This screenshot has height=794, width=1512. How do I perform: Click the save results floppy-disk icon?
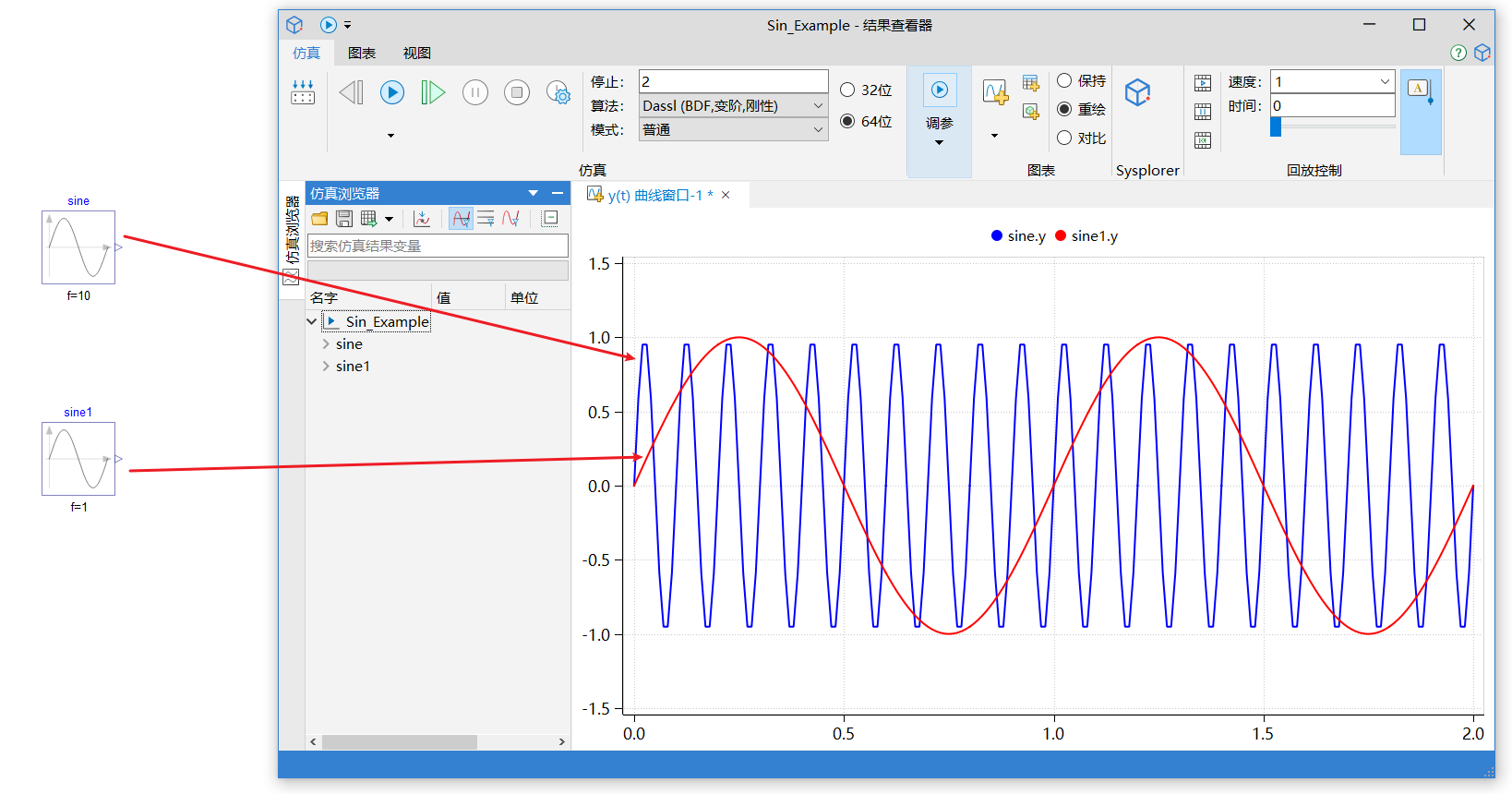(343, 219)
